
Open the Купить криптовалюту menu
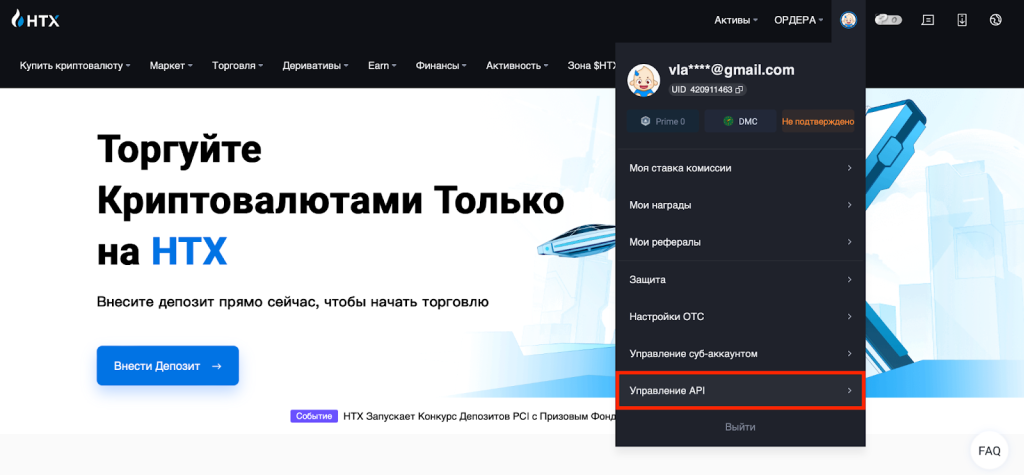[75, 65]
